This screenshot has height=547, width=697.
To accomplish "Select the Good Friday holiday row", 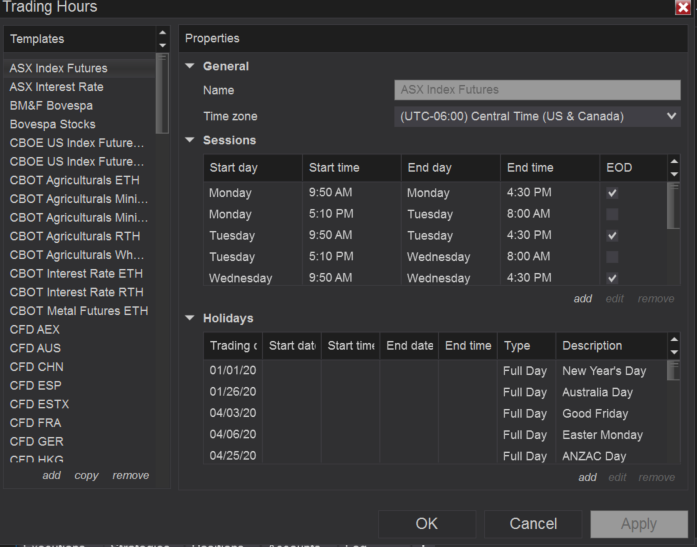I will pyautogui.click(x=436, y=413).
